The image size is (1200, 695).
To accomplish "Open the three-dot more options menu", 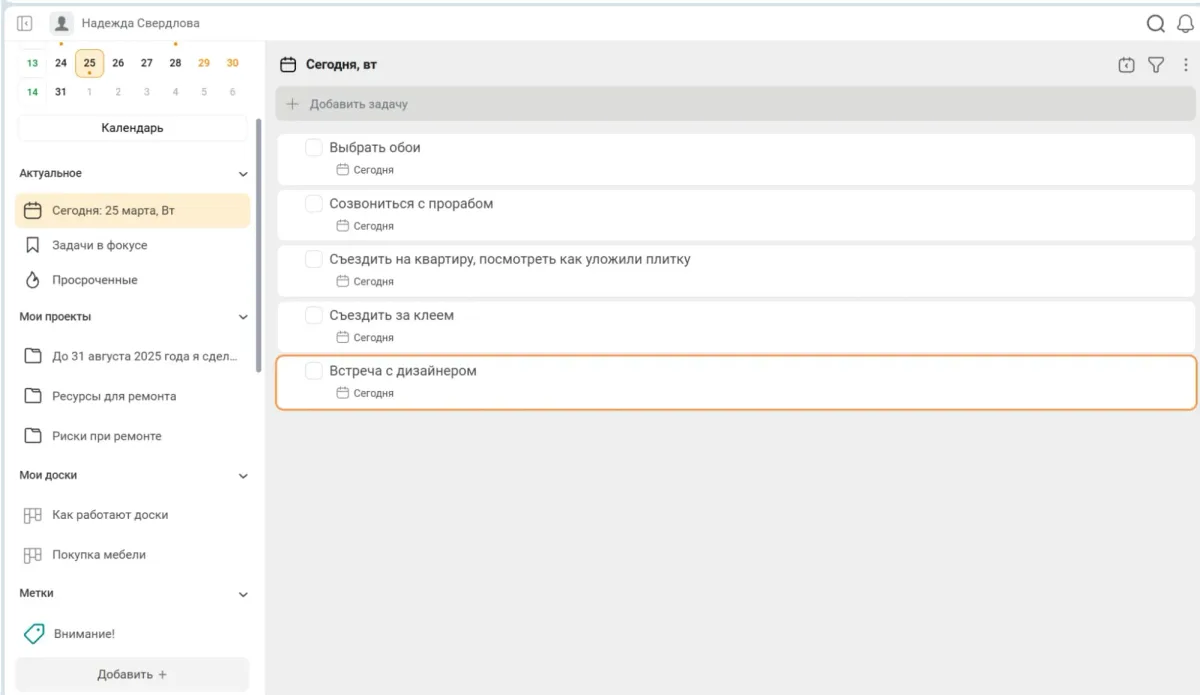I will point(1186,65).
